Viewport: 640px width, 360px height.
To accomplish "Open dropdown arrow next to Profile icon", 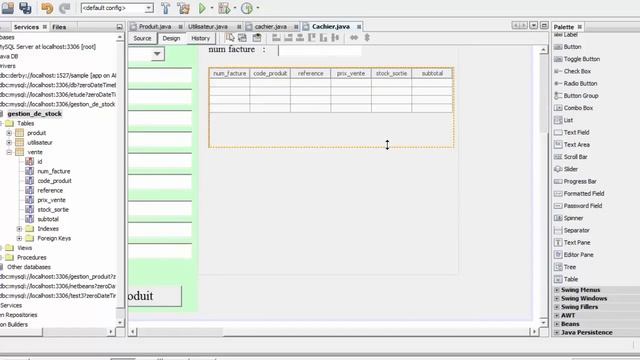I will [258, 8].
